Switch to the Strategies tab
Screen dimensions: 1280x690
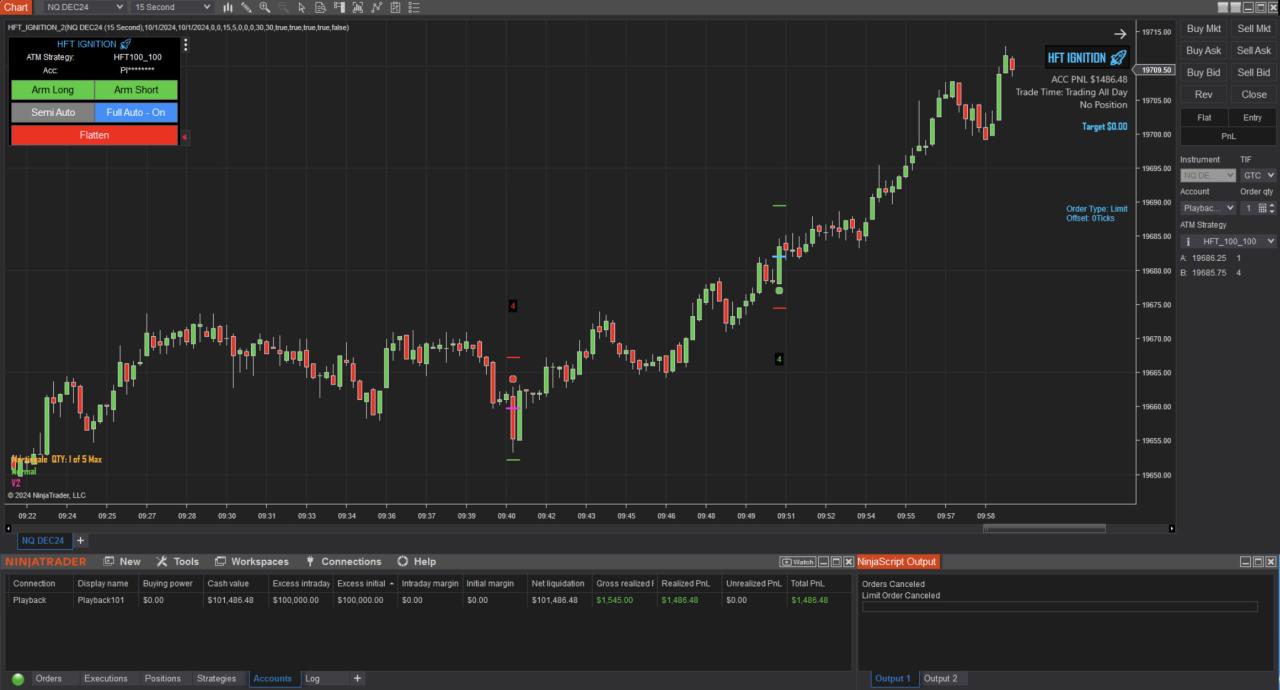pyautogui.click(x=216, y=679)
